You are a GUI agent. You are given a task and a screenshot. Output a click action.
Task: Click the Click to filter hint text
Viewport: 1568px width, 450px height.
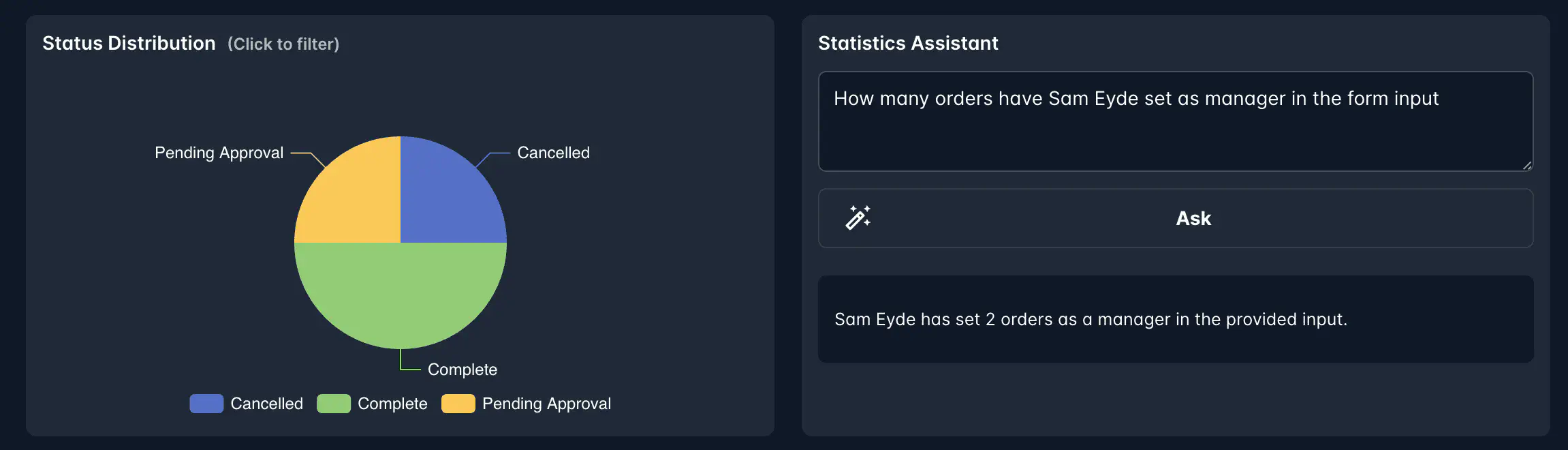coord(285,44)
